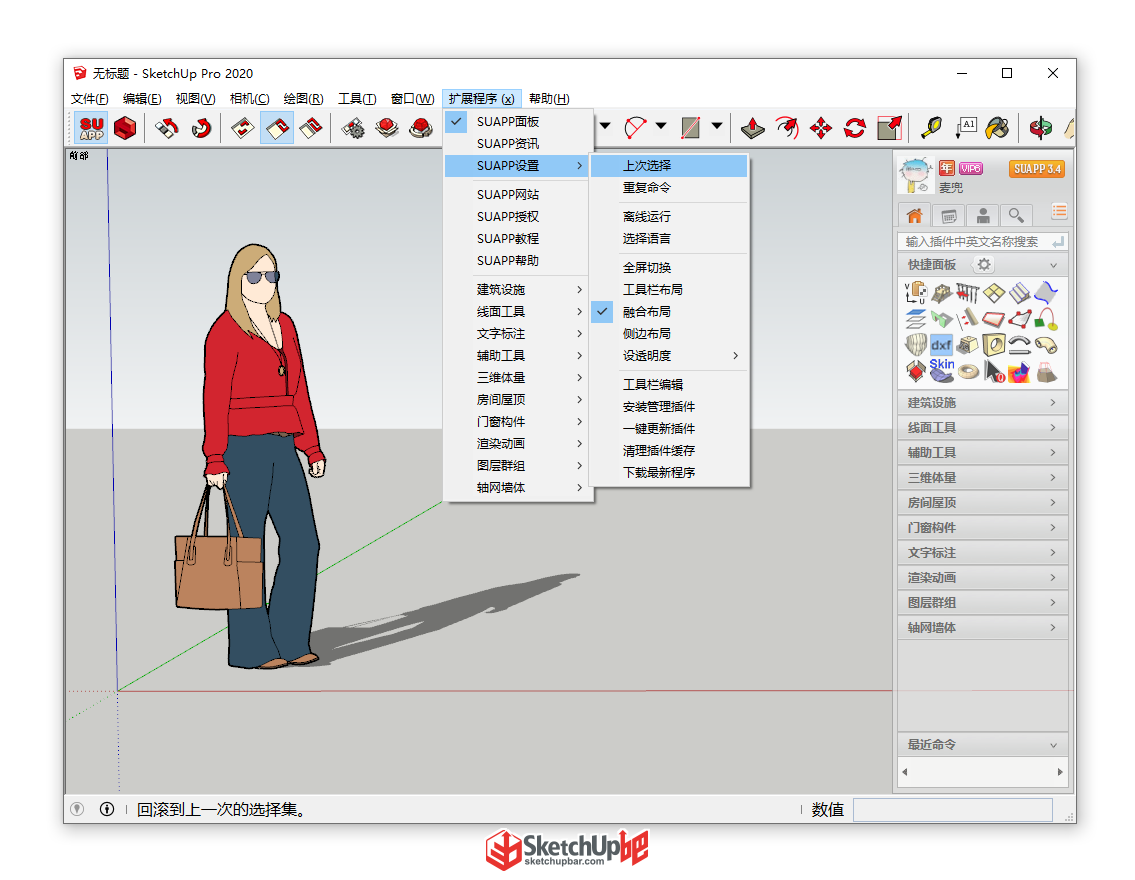Select the Orbit tool icon
Viewport: 1135px width, 880px height.
click(x=1040, y=128)
